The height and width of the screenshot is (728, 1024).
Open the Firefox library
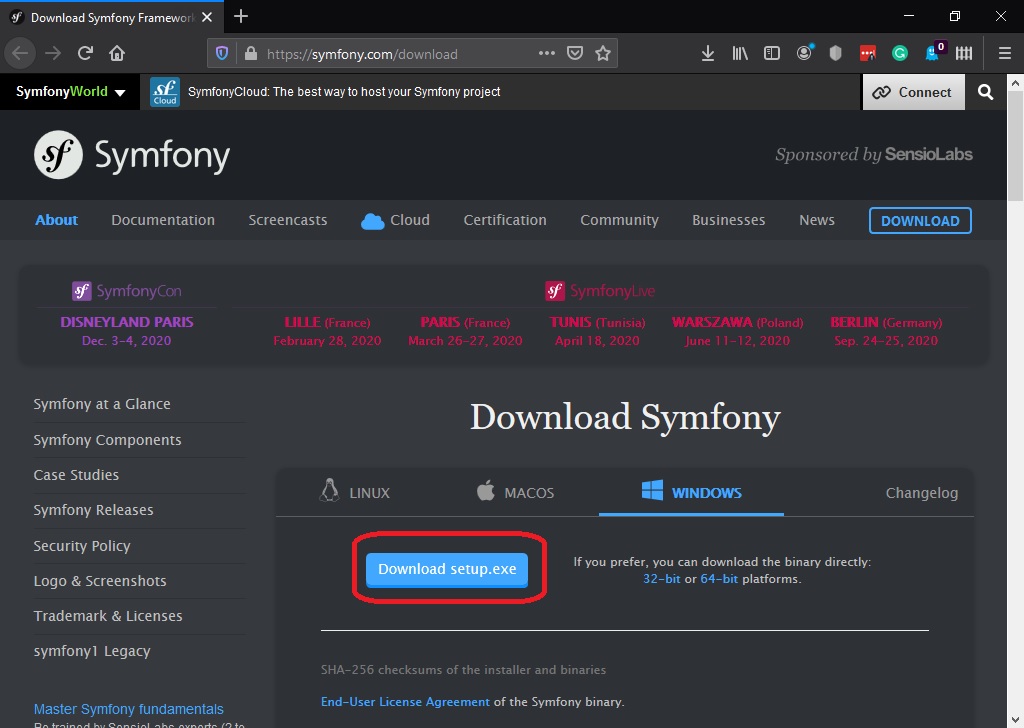pyautogui.click(x=740, y=54)
